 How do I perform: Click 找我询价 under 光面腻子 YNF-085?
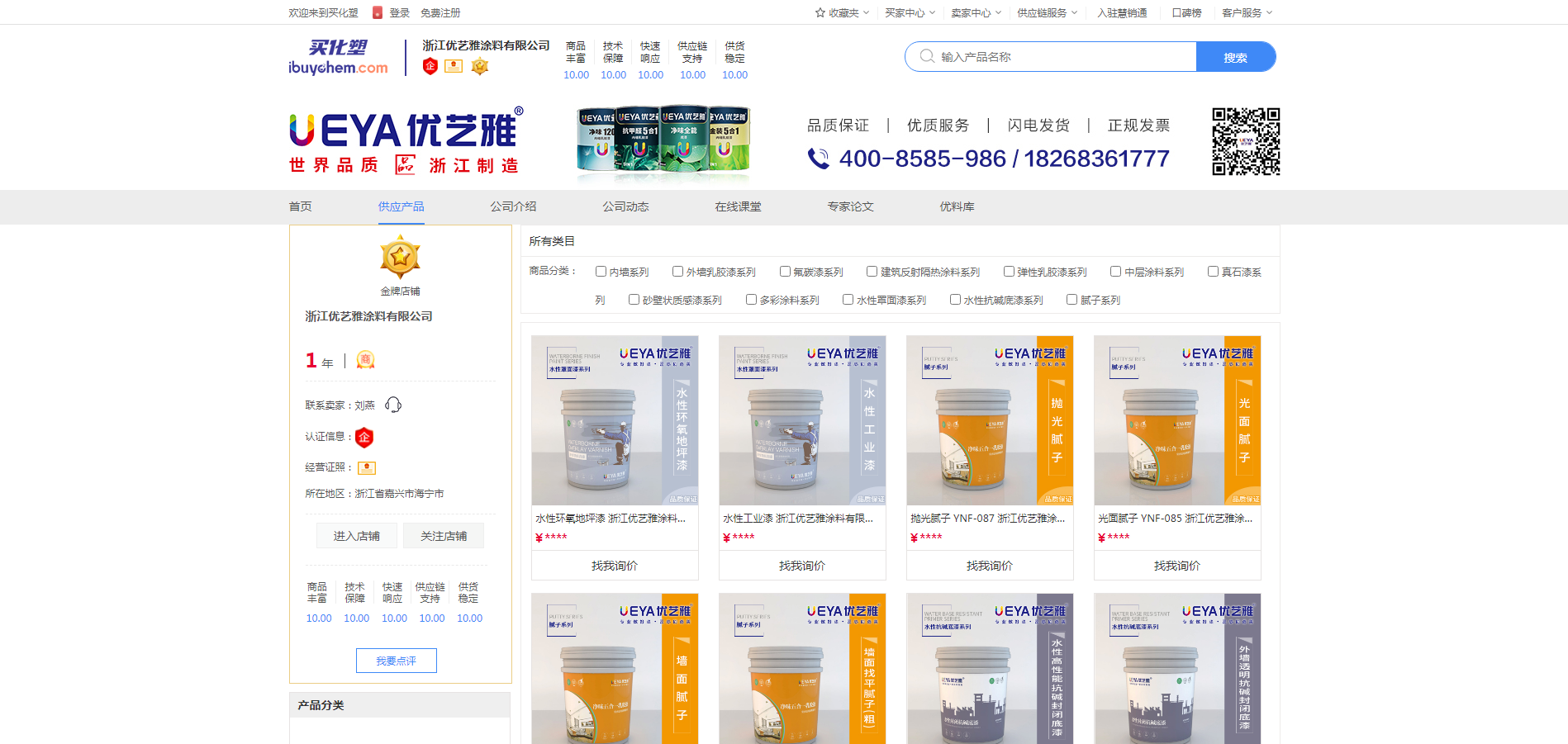tap(1177, 566)
